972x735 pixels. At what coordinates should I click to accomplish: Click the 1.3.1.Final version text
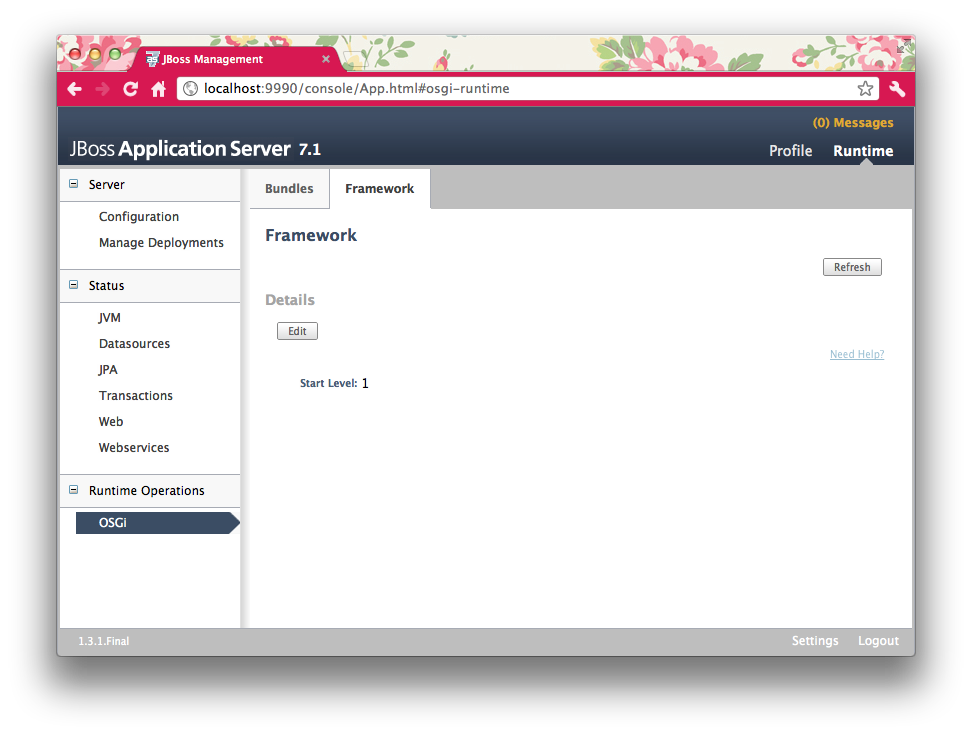[104, 641]
